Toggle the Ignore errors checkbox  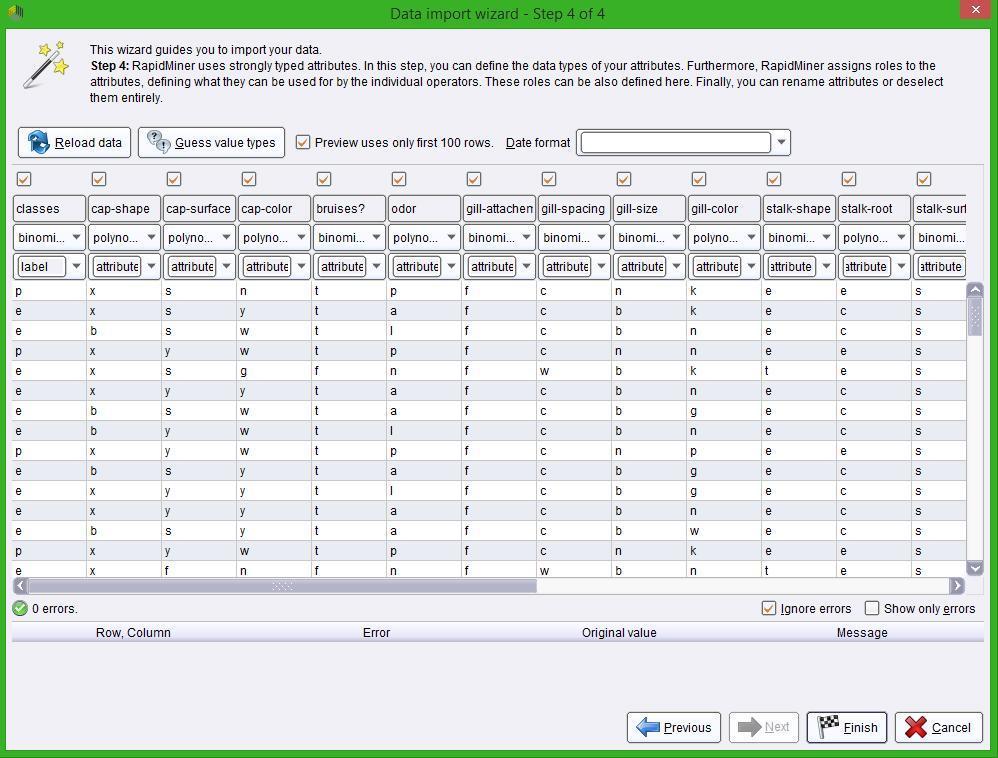click(x=769, y=608)
